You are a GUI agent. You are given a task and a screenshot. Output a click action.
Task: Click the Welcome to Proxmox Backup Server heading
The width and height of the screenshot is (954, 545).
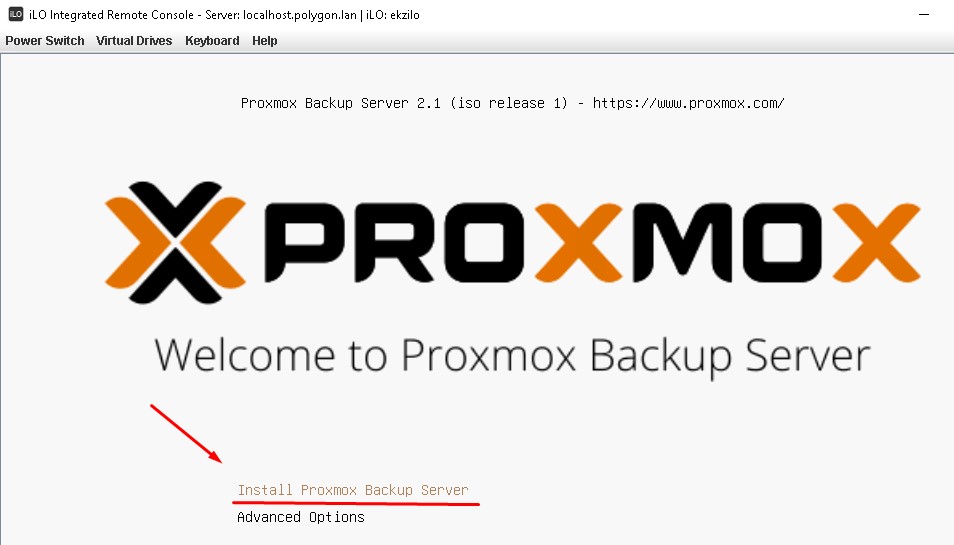point(512,357)
